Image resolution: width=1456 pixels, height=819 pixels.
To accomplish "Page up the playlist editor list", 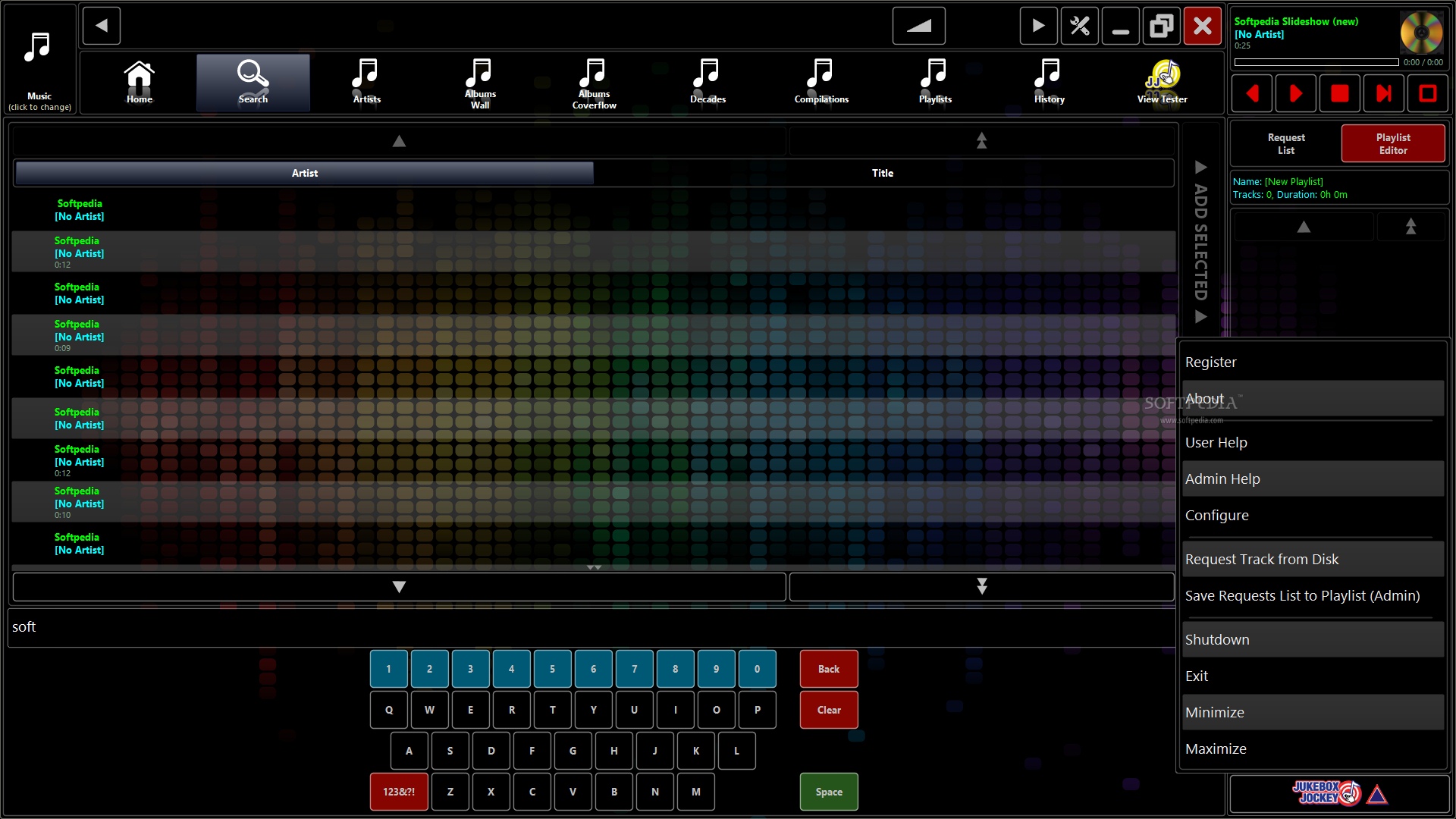I will click(x=1304, y=227).
